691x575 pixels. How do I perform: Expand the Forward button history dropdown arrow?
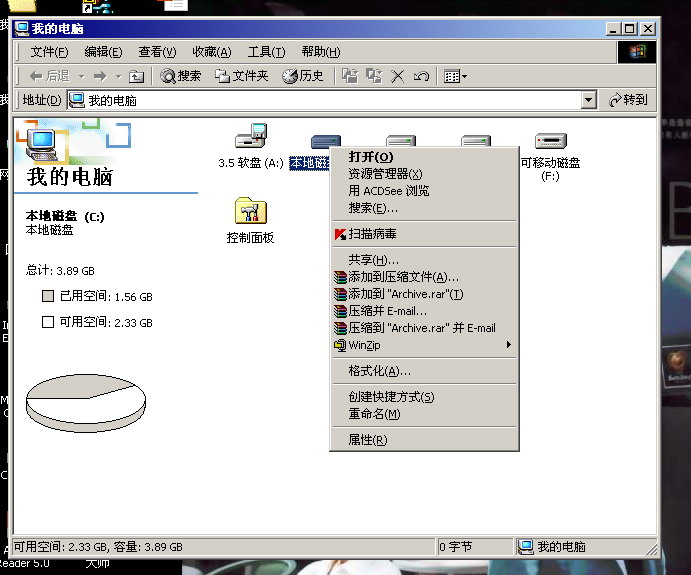coord(119,77)
